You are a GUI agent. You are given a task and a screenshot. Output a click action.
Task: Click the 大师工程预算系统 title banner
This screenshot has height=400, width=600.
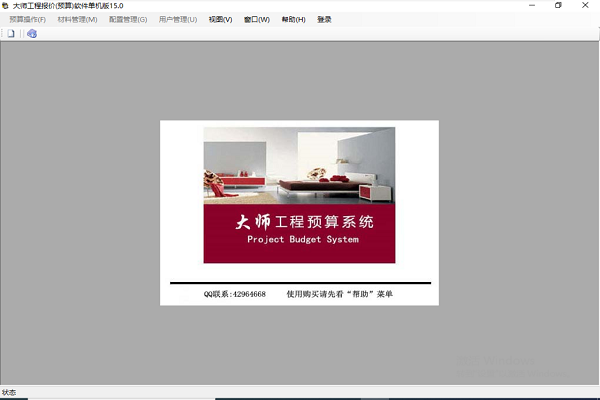pos(305,222)
